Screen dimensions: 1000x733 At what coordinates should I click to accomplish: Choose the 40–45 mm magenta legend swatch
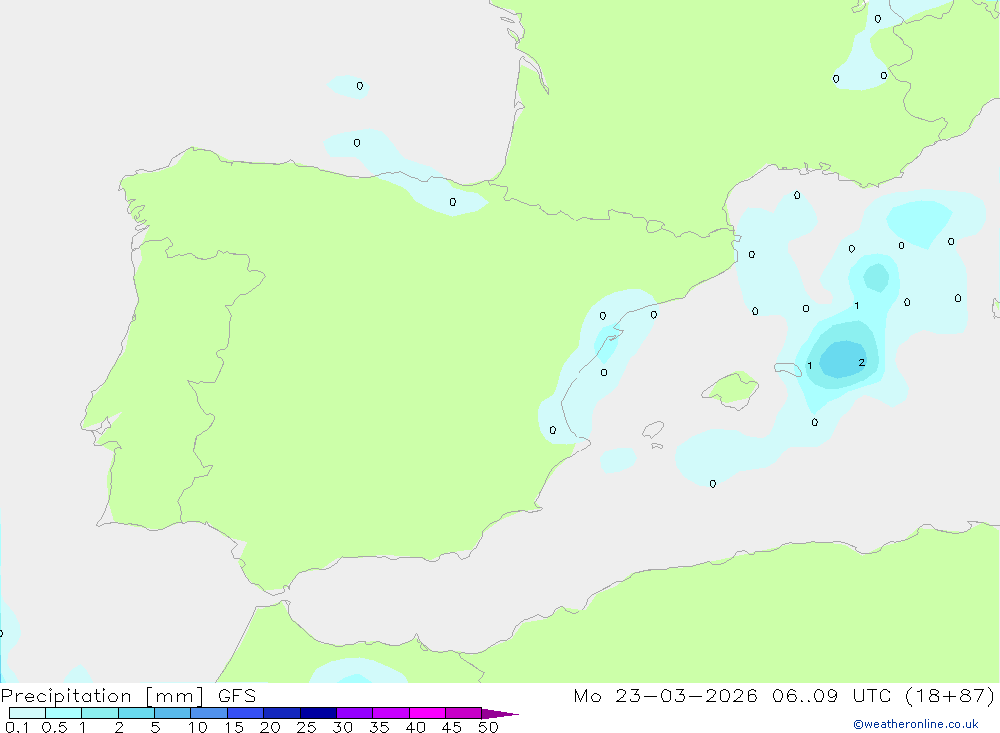click(427, 713)
